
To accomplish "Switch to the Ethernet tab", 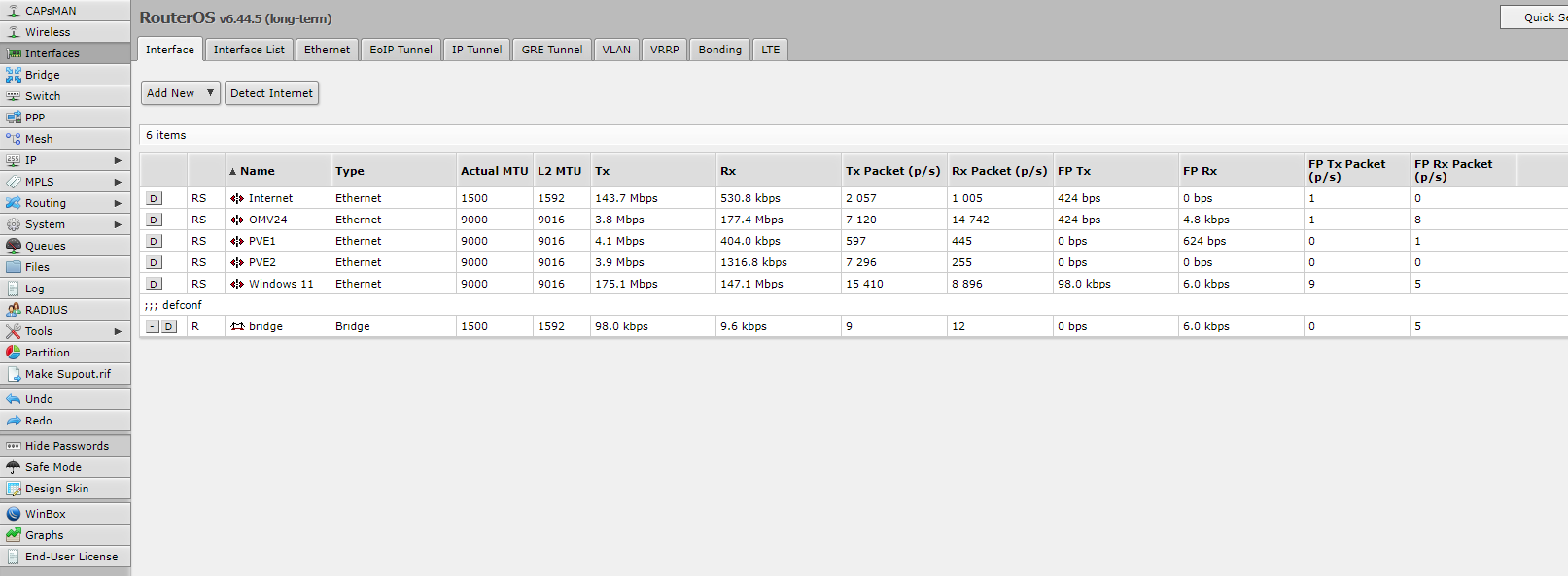I will click(x=327, y=50).
